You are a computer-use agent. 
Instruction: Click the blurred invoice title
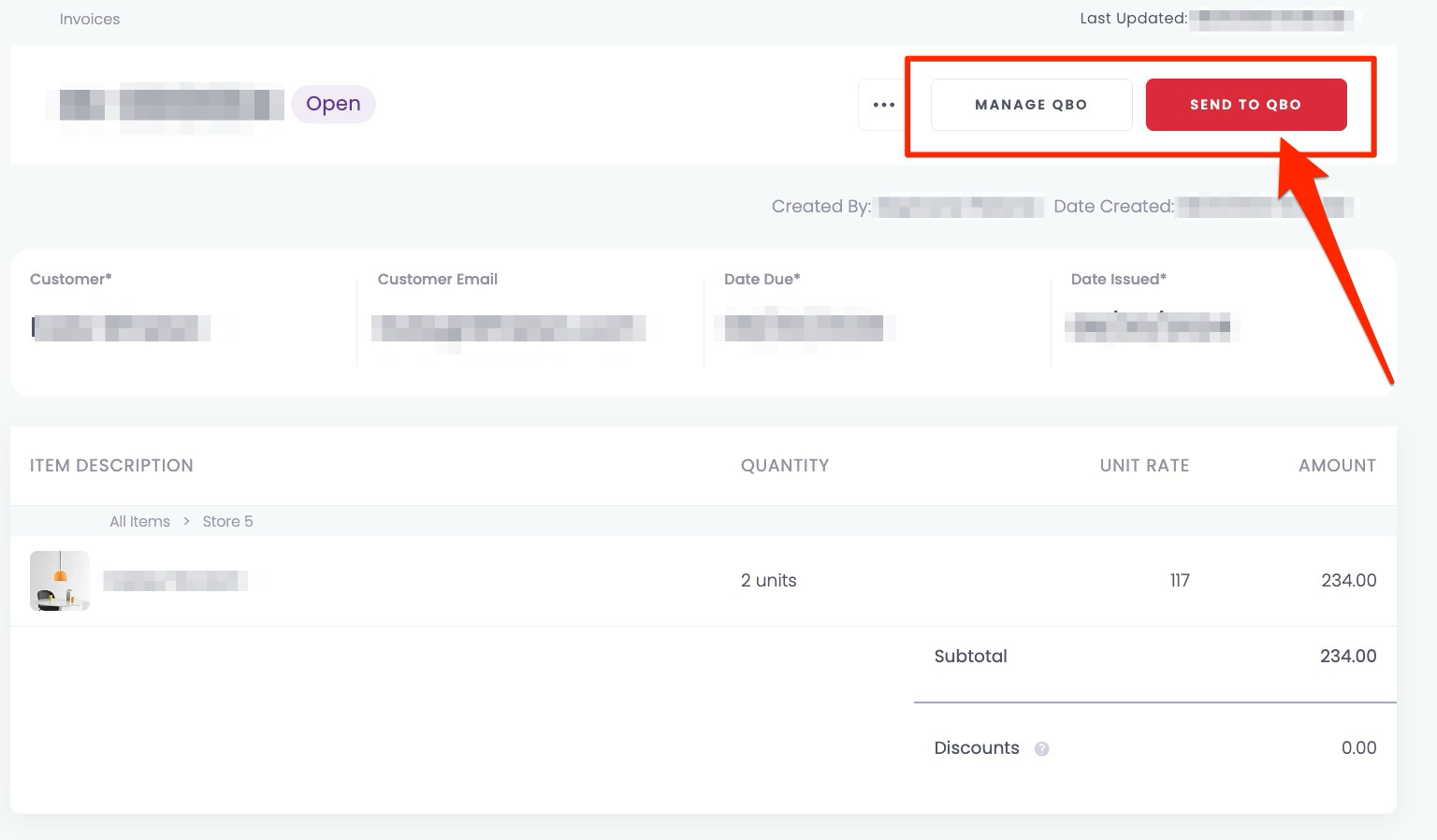click(171, 105)
